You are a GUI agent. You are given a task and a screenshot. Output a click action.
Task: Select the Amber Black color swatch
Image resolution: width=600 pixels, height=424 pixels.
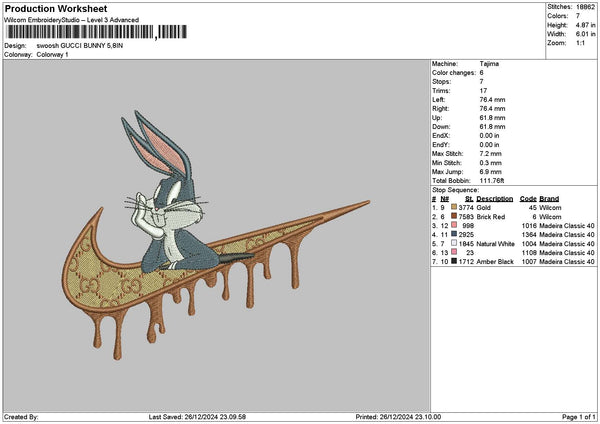pyautogui.click(x=455, y=262)
